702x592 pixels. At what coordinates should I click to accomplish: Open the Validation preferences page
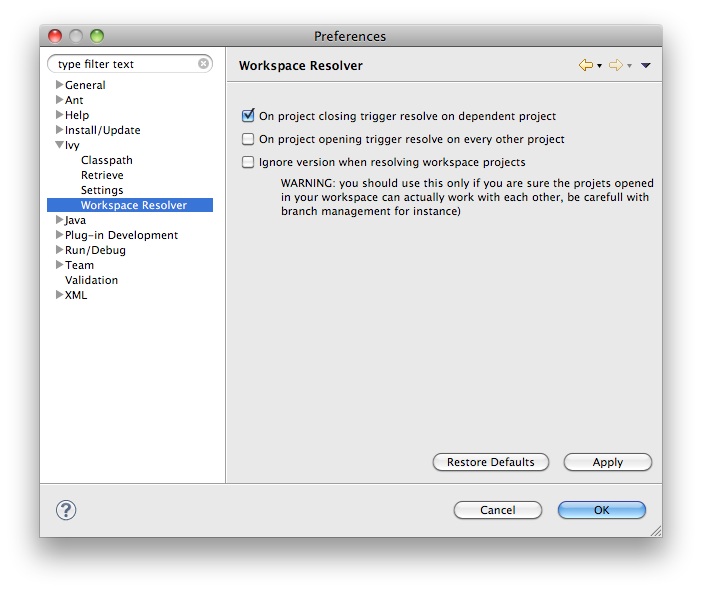[91, 280]
